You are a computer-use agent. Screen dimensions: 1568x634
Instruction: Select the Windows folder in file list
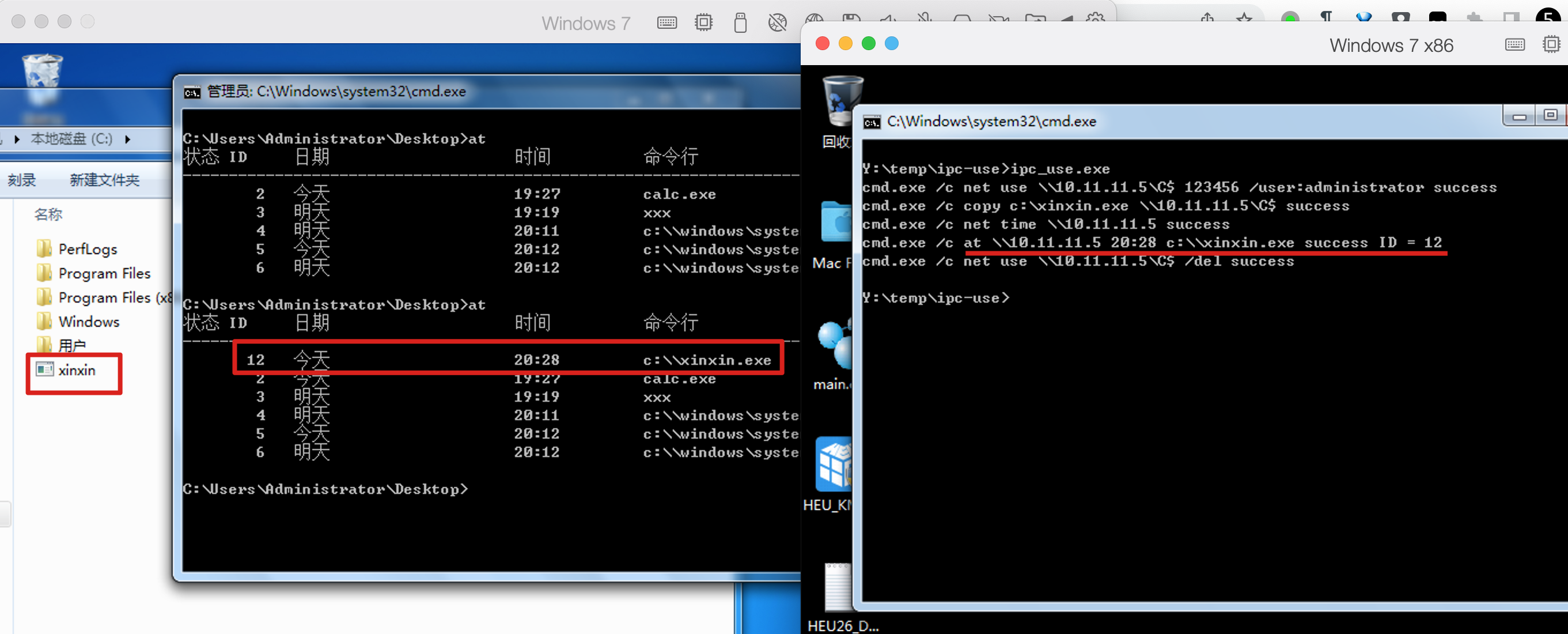click(x=88, y=322)
